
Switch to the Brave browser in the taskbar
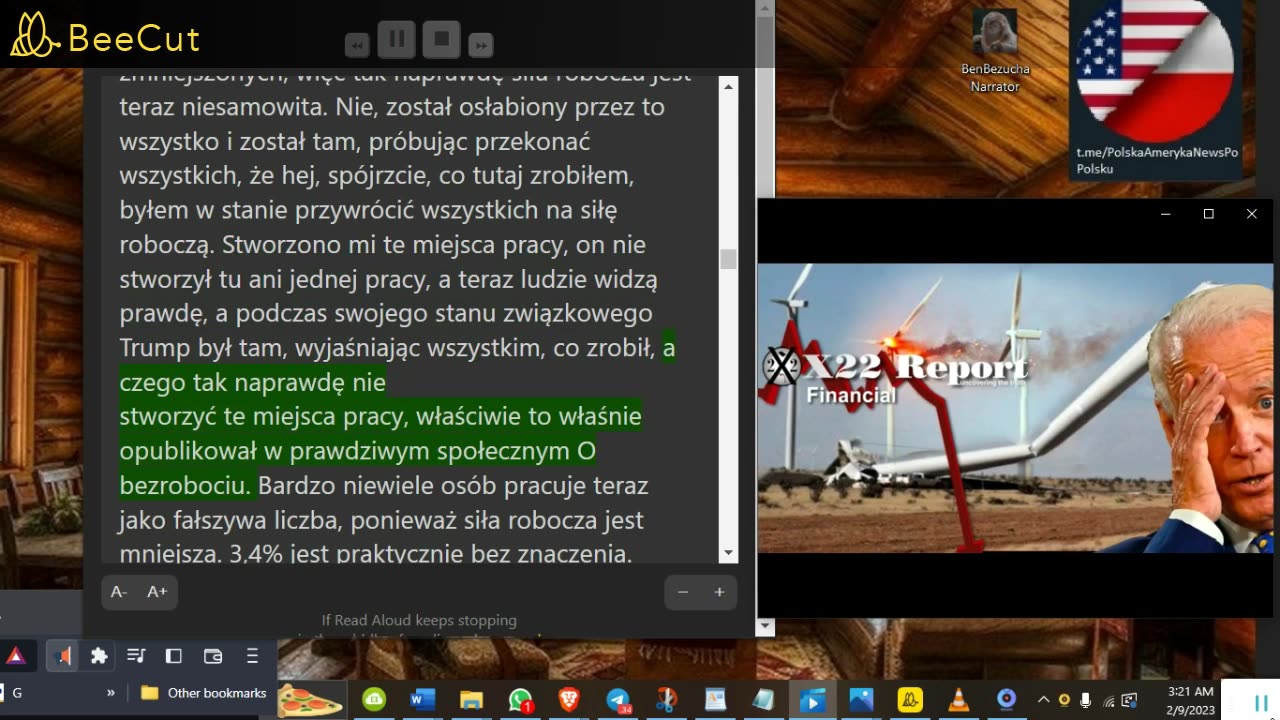tap(569, 700)
